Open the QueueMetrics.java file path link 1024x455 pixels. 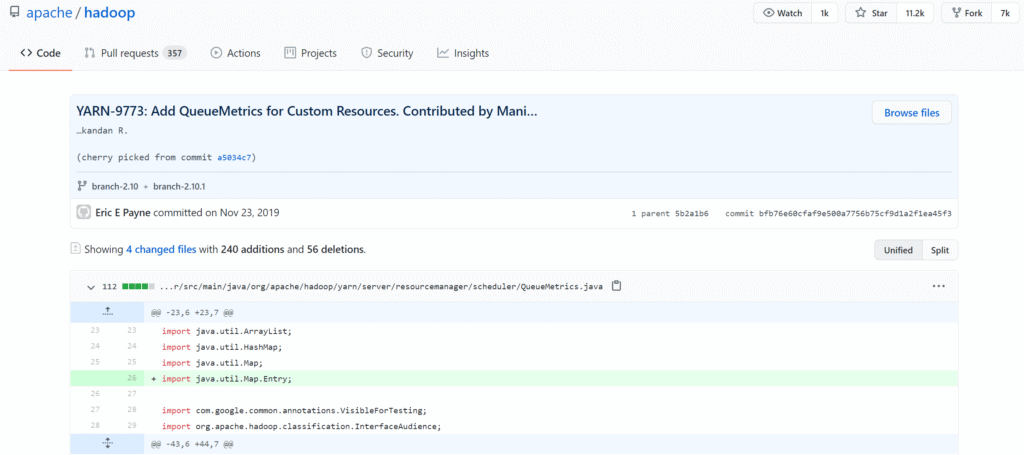tap(381, 287)
